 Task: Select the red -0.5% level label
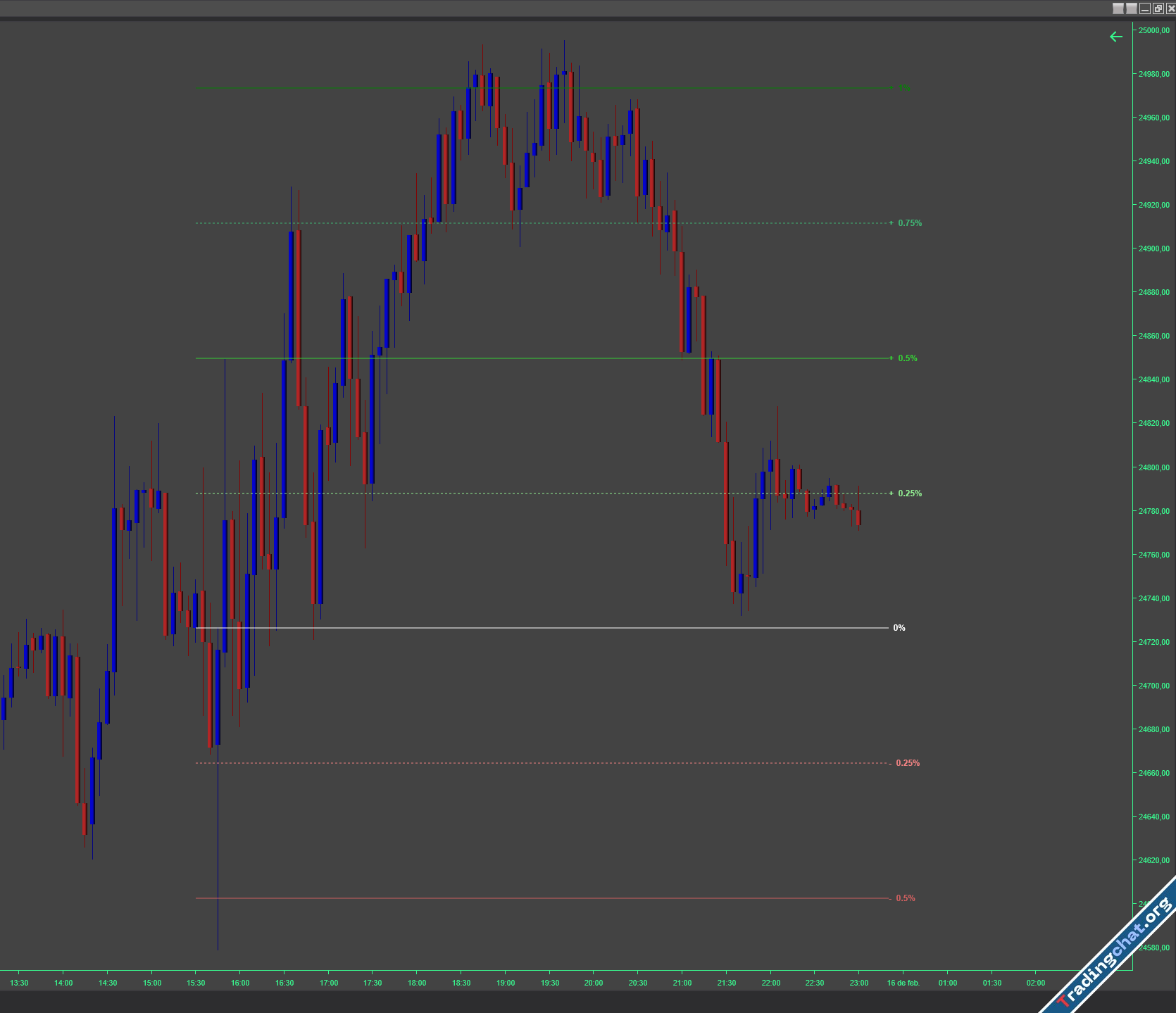click(905, 898)
